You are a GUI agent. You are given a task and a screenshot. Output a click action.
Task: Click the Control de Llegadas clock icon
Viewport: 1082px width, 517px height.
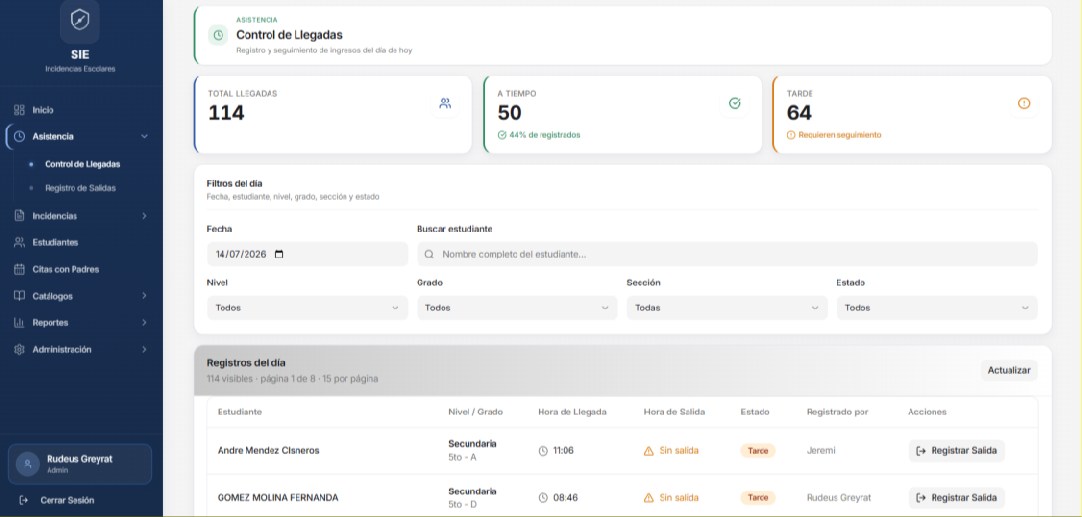[218, 35]
